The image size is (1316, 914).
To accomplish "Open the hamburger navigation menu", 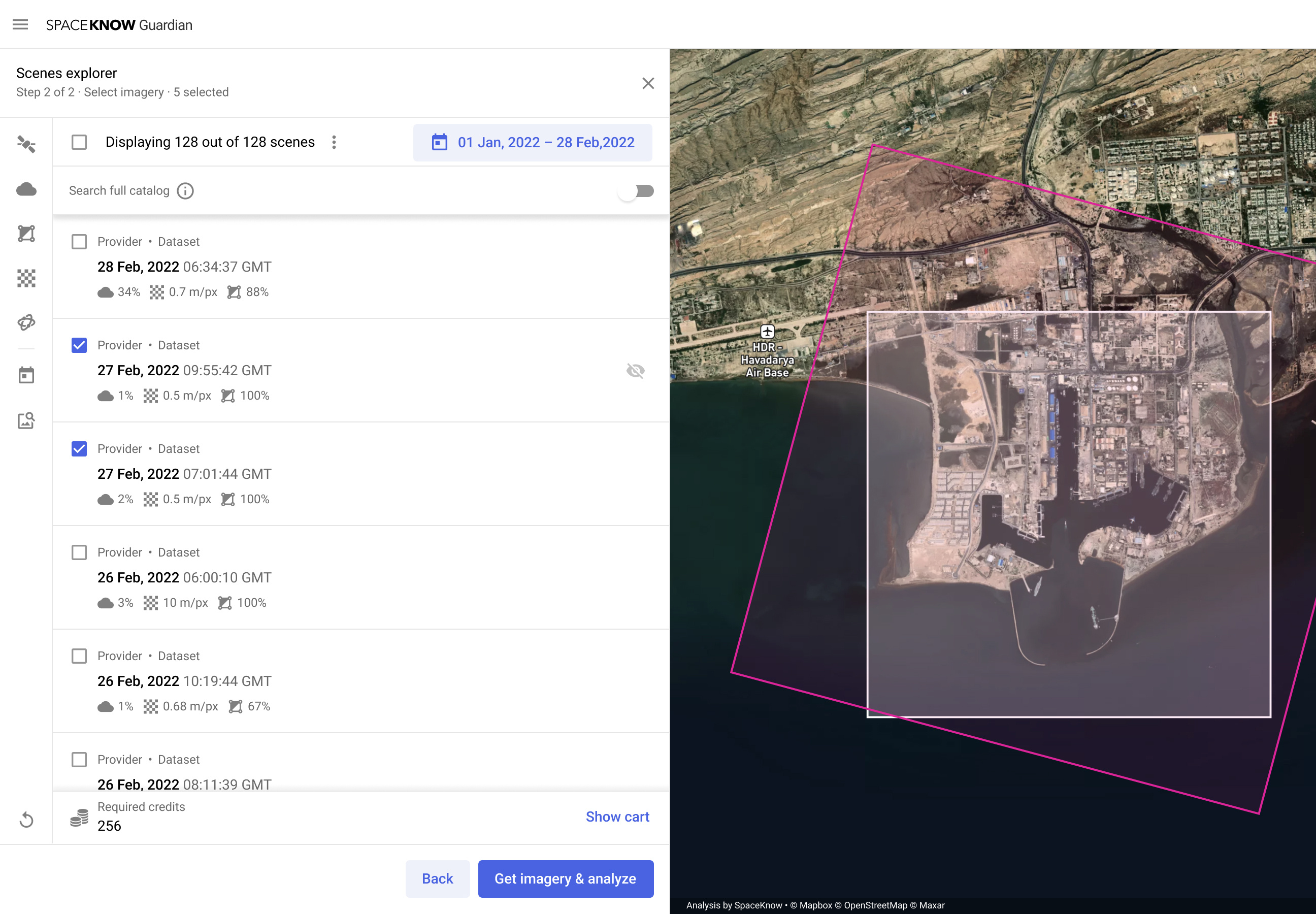I will coord(21,24).
